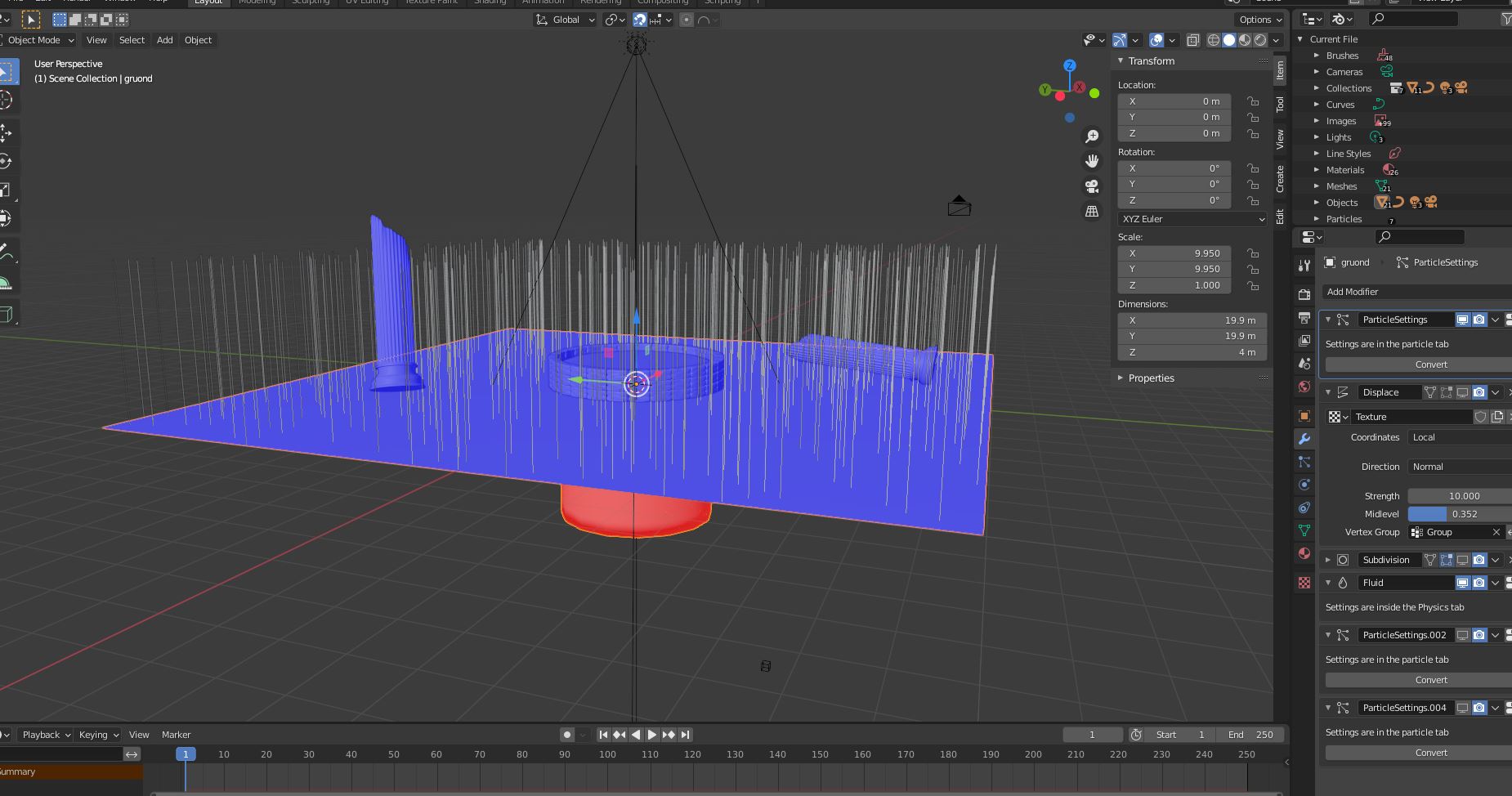This screenshot has width=1512, height=796.
Task: Expand the Subdivision modifier panel
Action: pos(1328,560)
